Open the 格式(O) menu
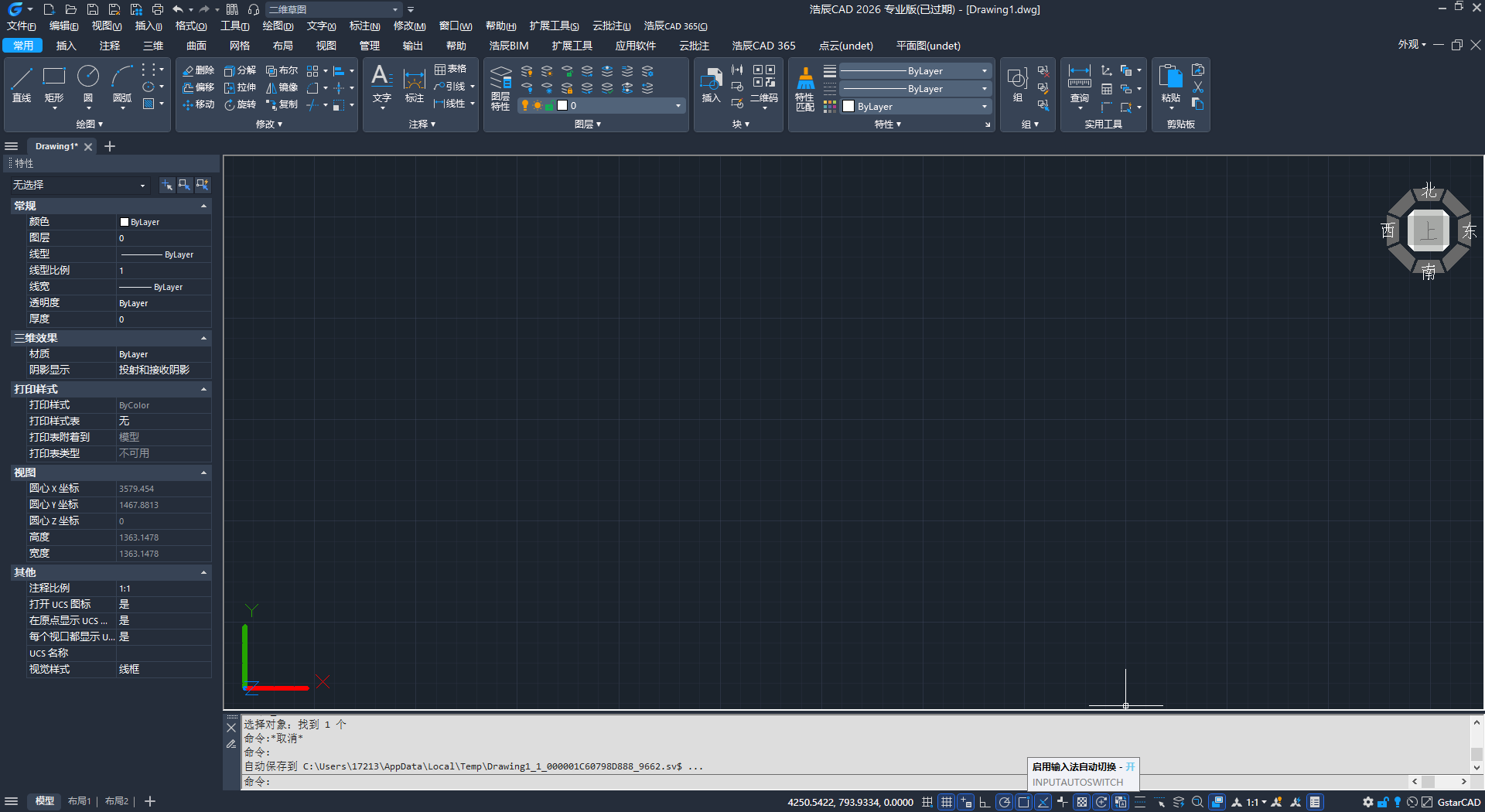Viewport: 1485px width, 812px height. tap(190, 26)
